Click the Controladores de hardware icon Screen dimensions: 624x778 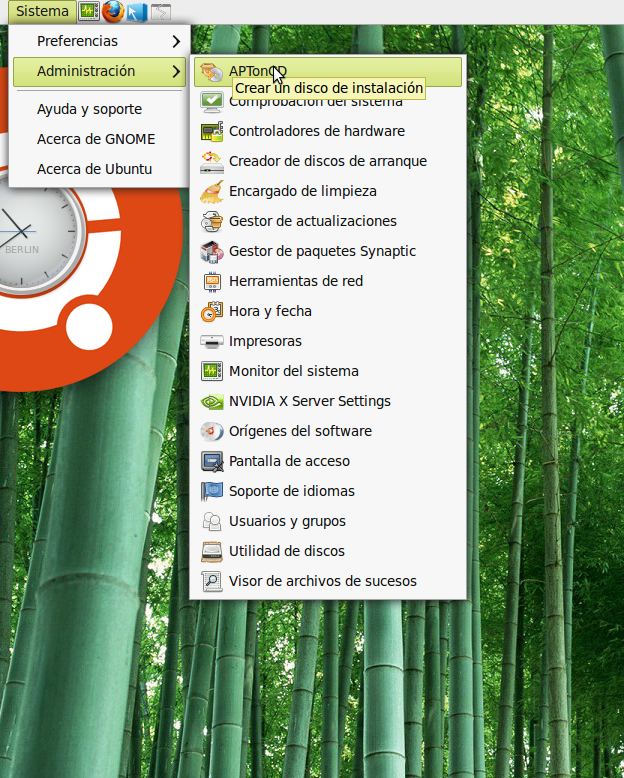tap(212, 131)
